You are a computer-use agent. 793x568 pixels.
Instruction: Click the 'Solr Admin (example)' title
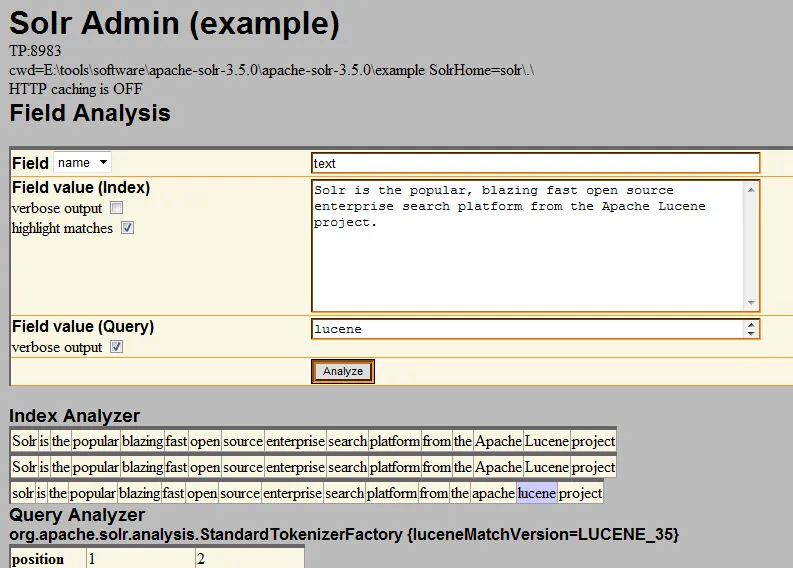click(174, 23)
